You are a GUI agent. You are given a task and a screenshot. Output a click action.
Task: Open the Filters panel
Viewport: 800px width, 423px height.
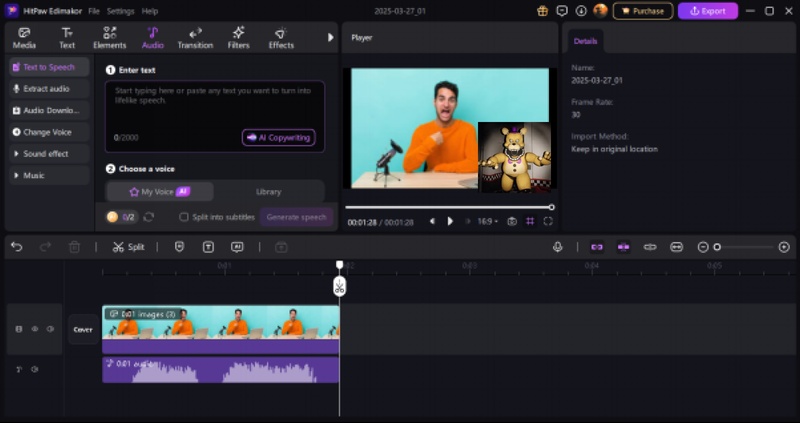click(x=238, y=38)
